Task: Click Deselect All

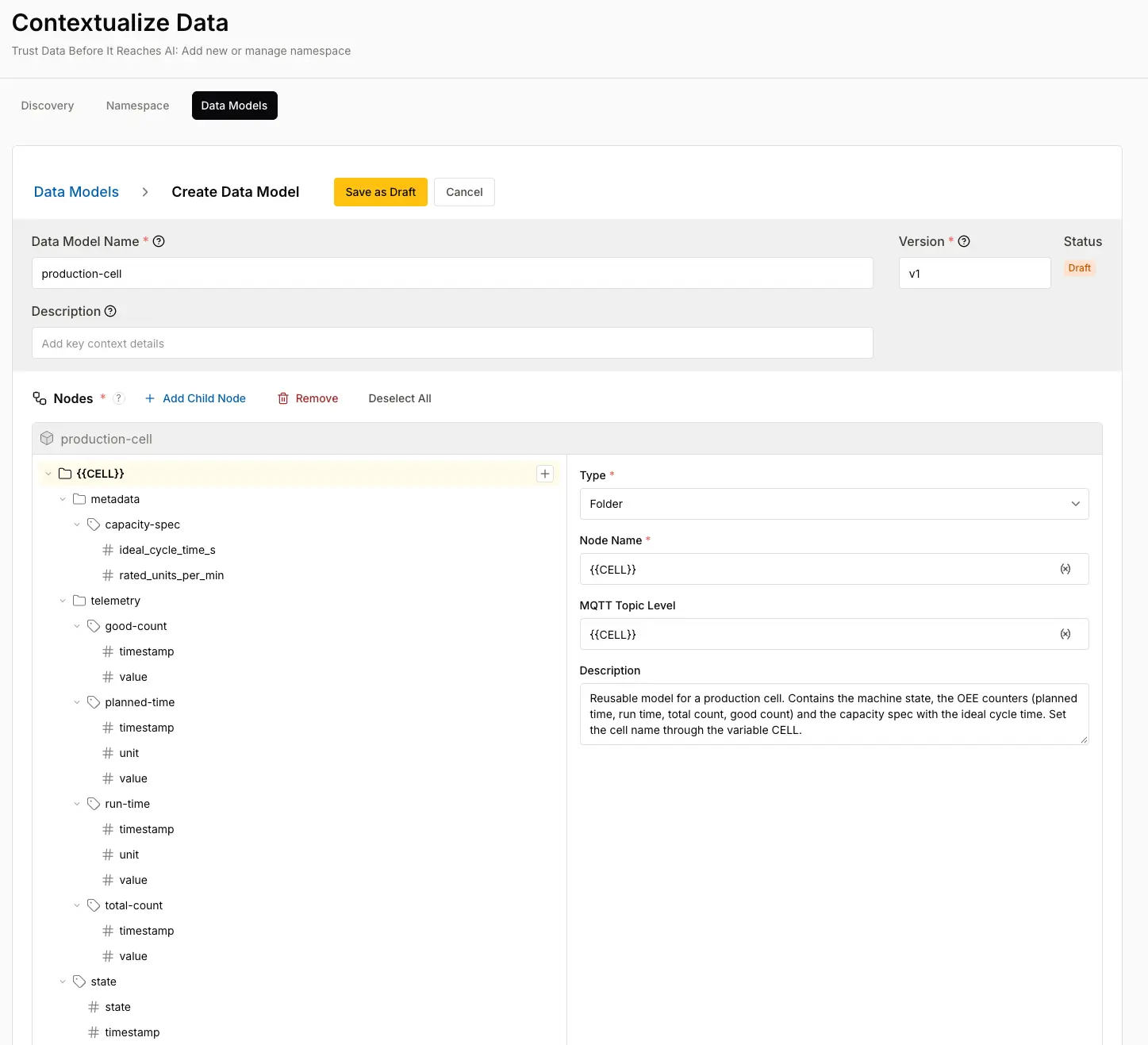Action: [x=400, y=398]
